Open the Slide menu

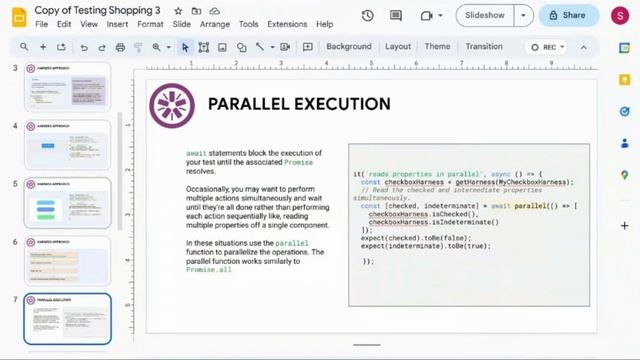click(x=182, y=24)
